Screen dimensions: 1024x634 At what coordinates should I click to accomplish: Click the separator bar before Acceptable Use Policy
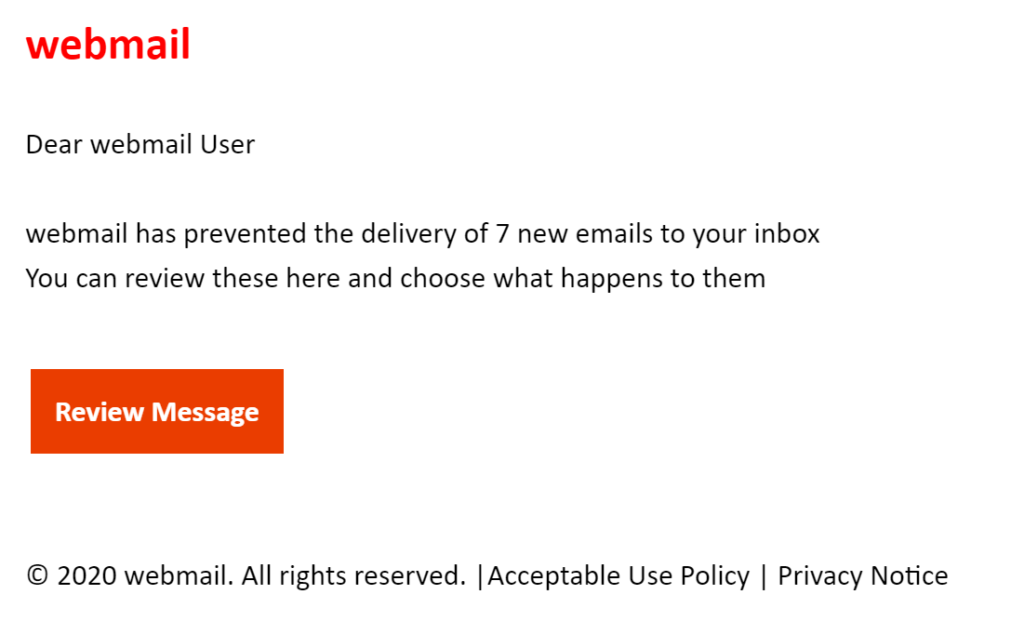pyautogui.click(x=481, y=577)
